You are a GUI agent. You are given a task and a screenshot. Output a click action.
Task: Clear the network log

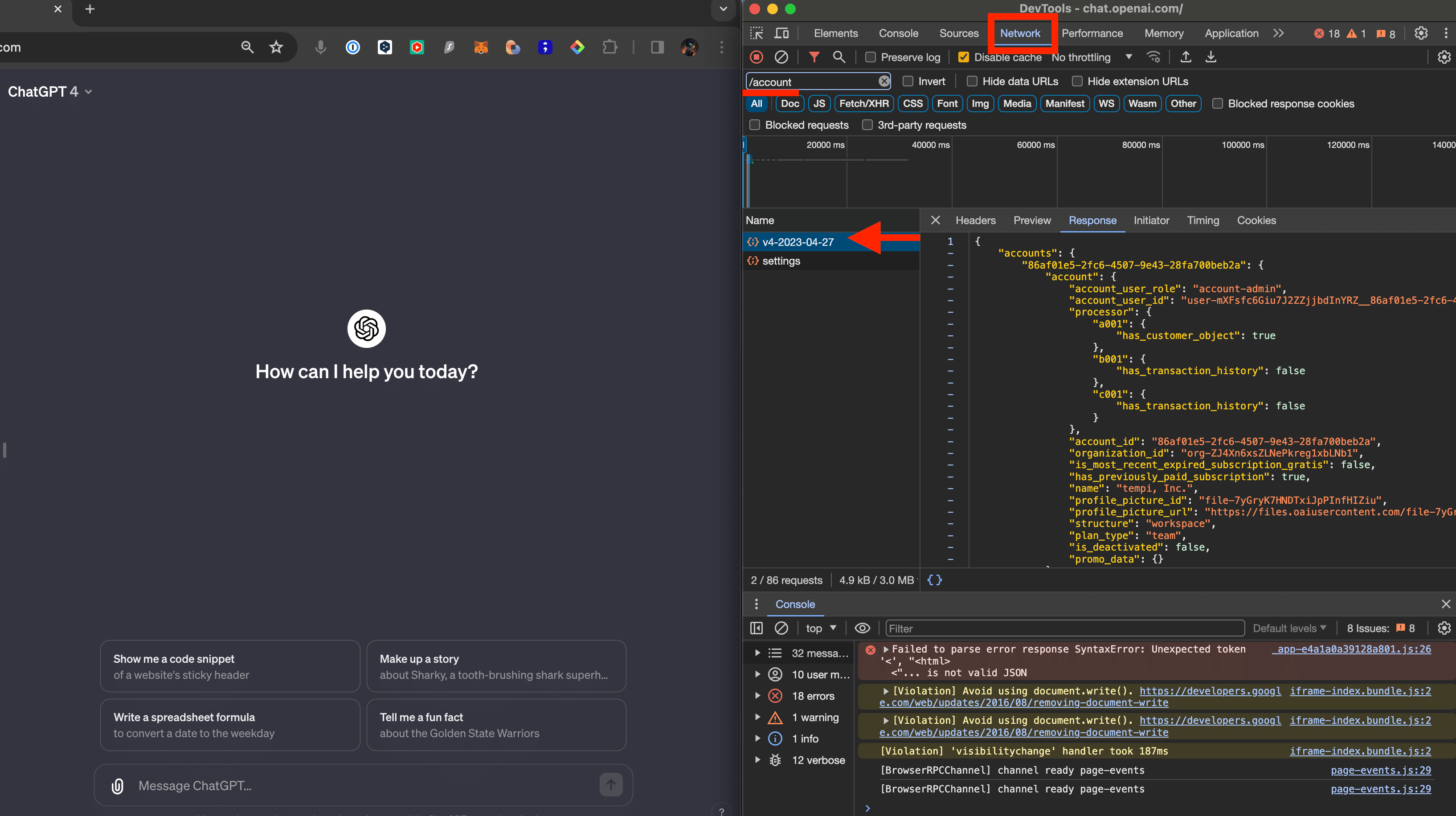point(781,57)
